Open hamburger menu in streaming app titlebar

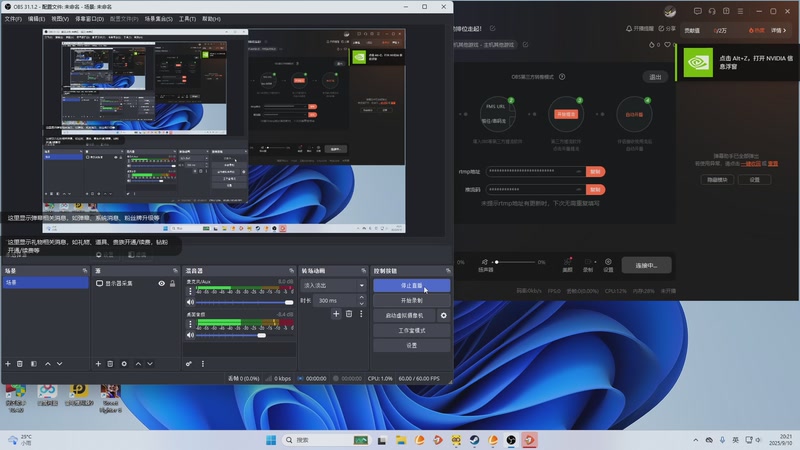click(740, 11)
